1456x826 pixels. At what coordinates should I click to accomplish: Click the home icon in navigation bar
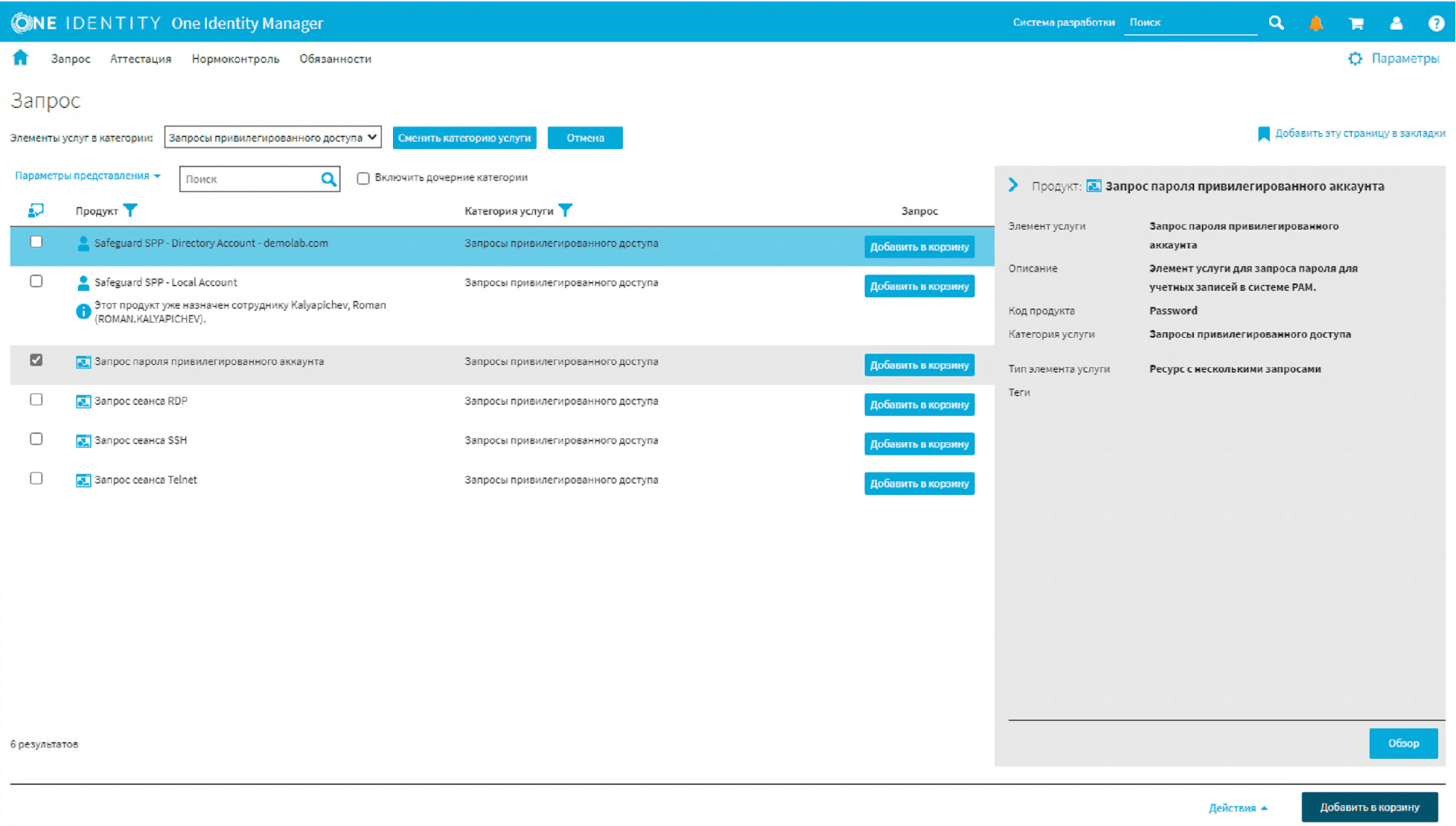[20, 58]
